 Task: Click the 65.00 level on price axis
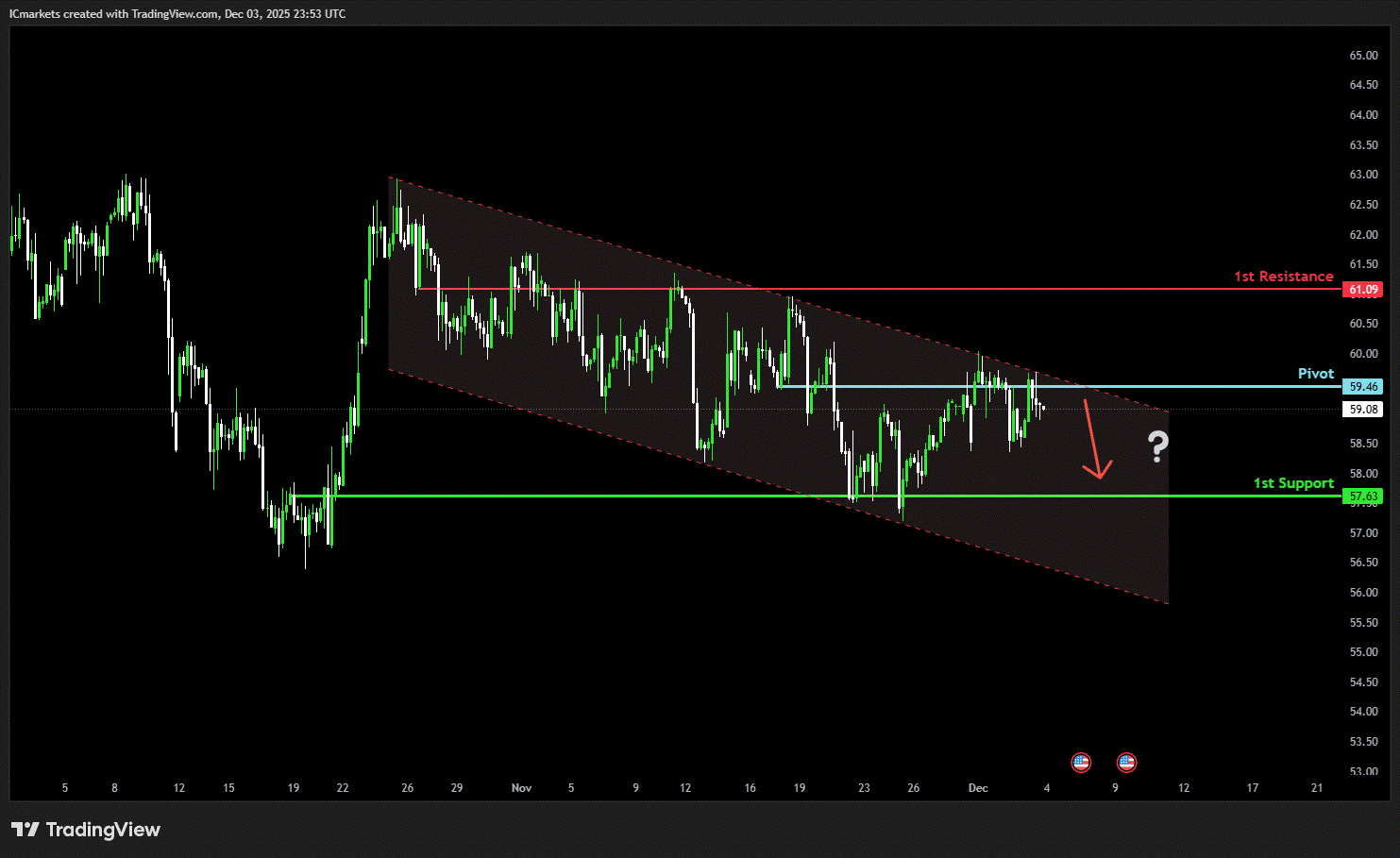1363,56
